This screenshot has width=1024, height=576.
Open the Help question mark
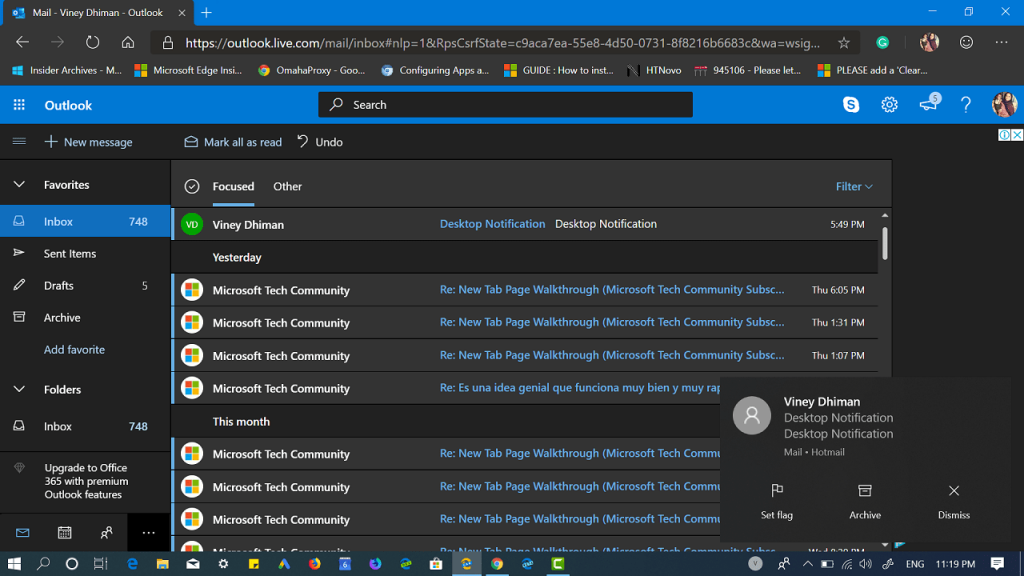[x=965, y=104]
